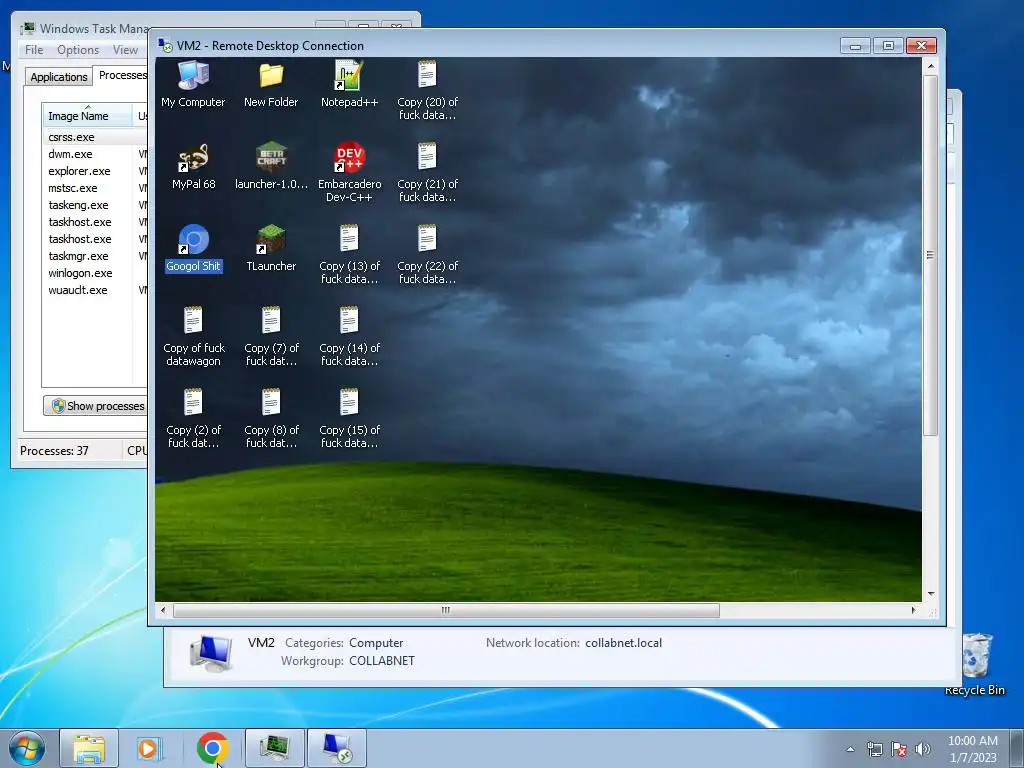Select the Copy (8) of fuck data file
Image resolution: width=1024 pixels, height=768 pixels.
[271, 419]
